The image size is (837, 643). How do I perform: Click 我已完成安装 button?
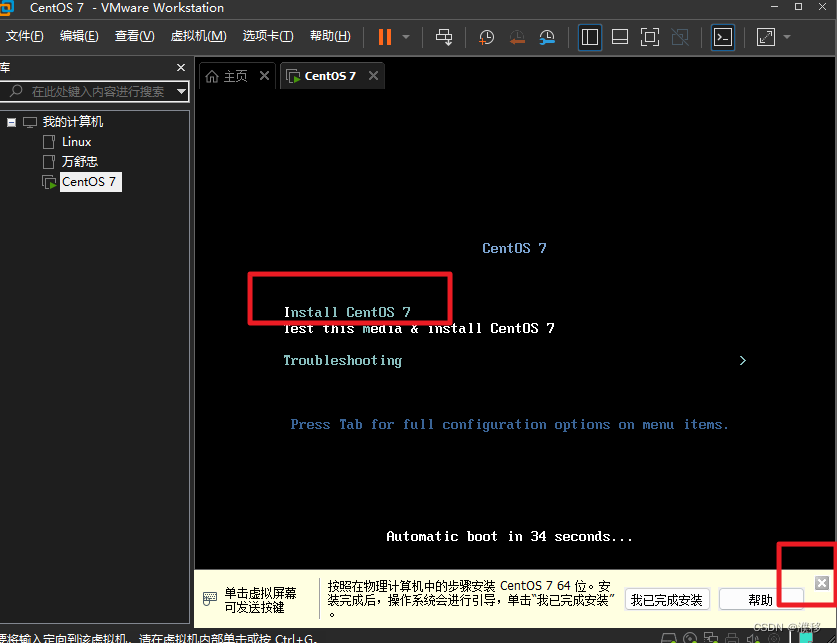667,600
